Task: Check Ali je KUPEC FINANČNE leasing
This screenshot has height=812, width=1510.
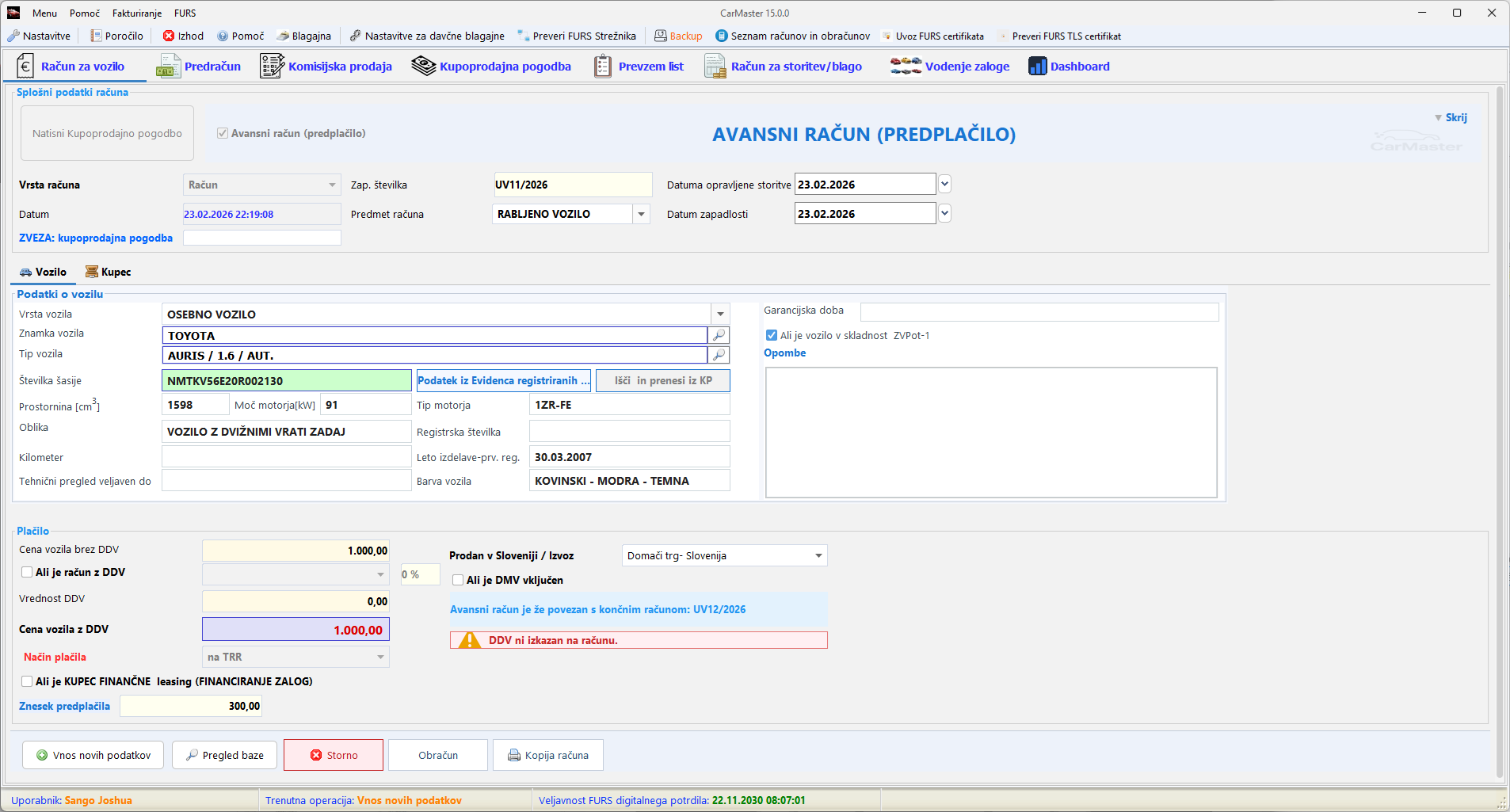Action: [x=27, y=681]
